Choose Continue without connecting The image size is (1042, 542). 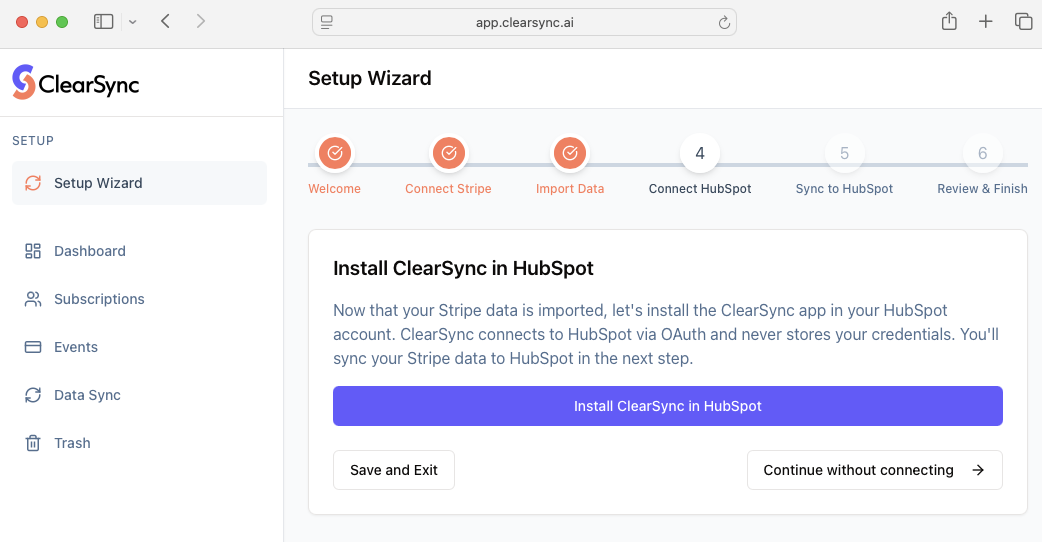tap(874, 470)
